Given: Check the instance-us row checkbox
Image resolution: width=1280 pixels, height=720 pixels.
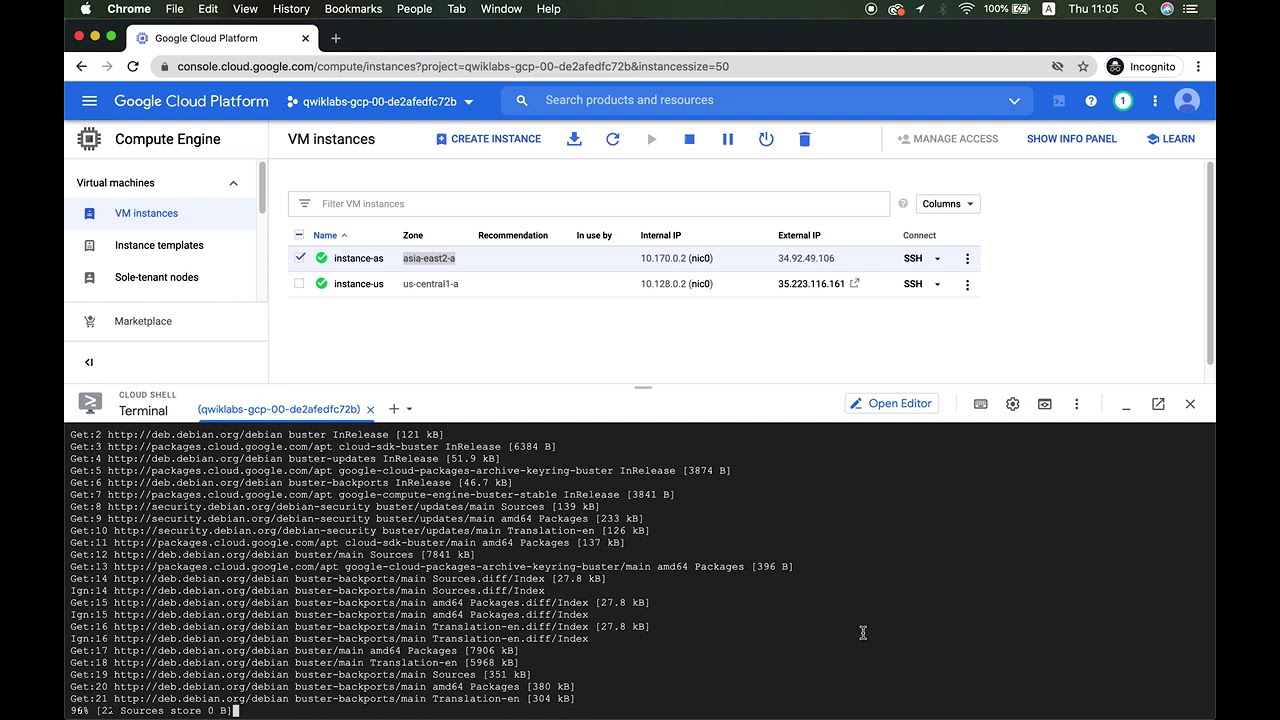Looking at the screenshot, I should 299,284.
